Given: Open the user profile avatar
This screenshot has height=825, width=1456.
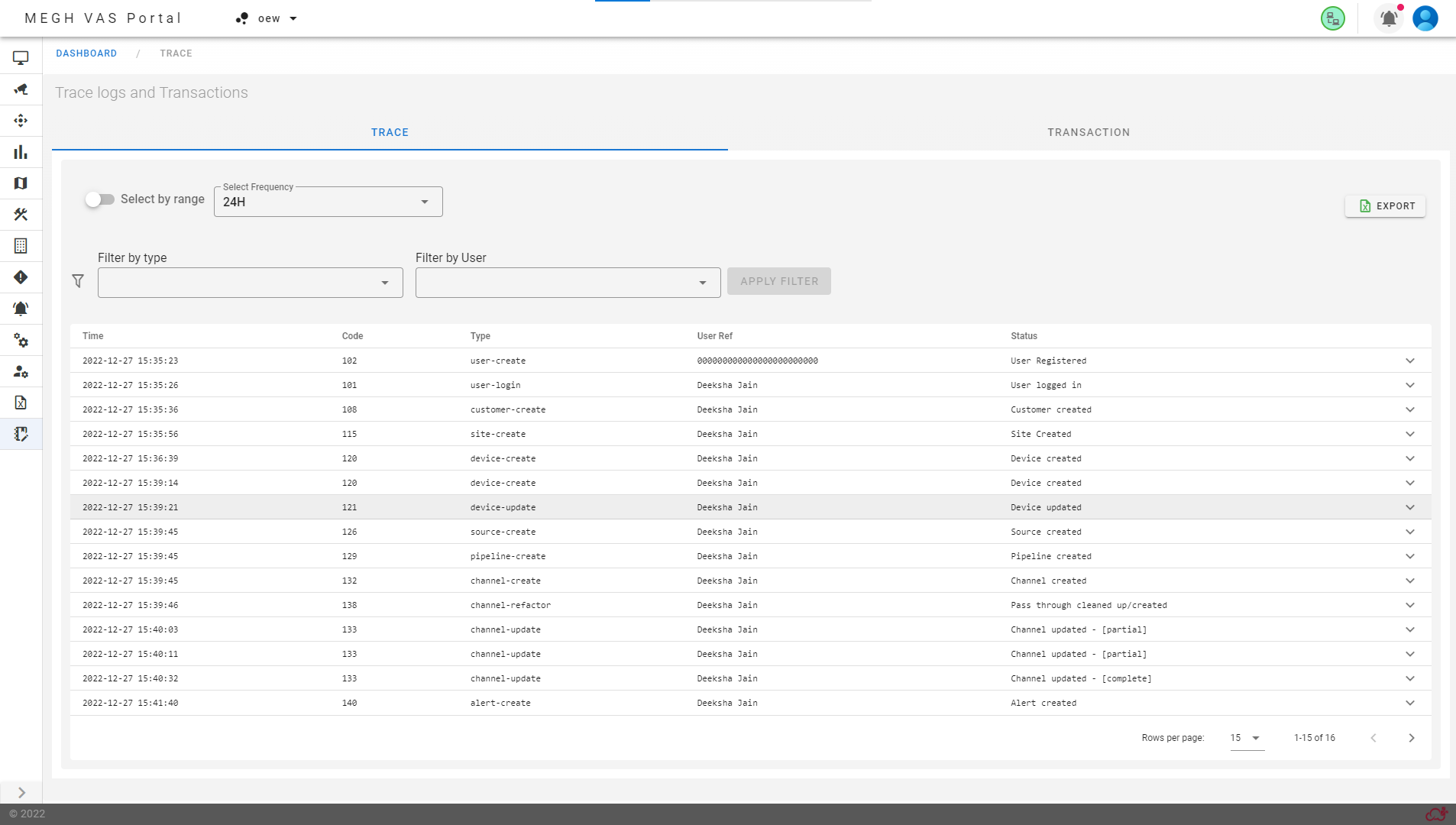Looking at the screenshot, I should [x=1425, y=18].
